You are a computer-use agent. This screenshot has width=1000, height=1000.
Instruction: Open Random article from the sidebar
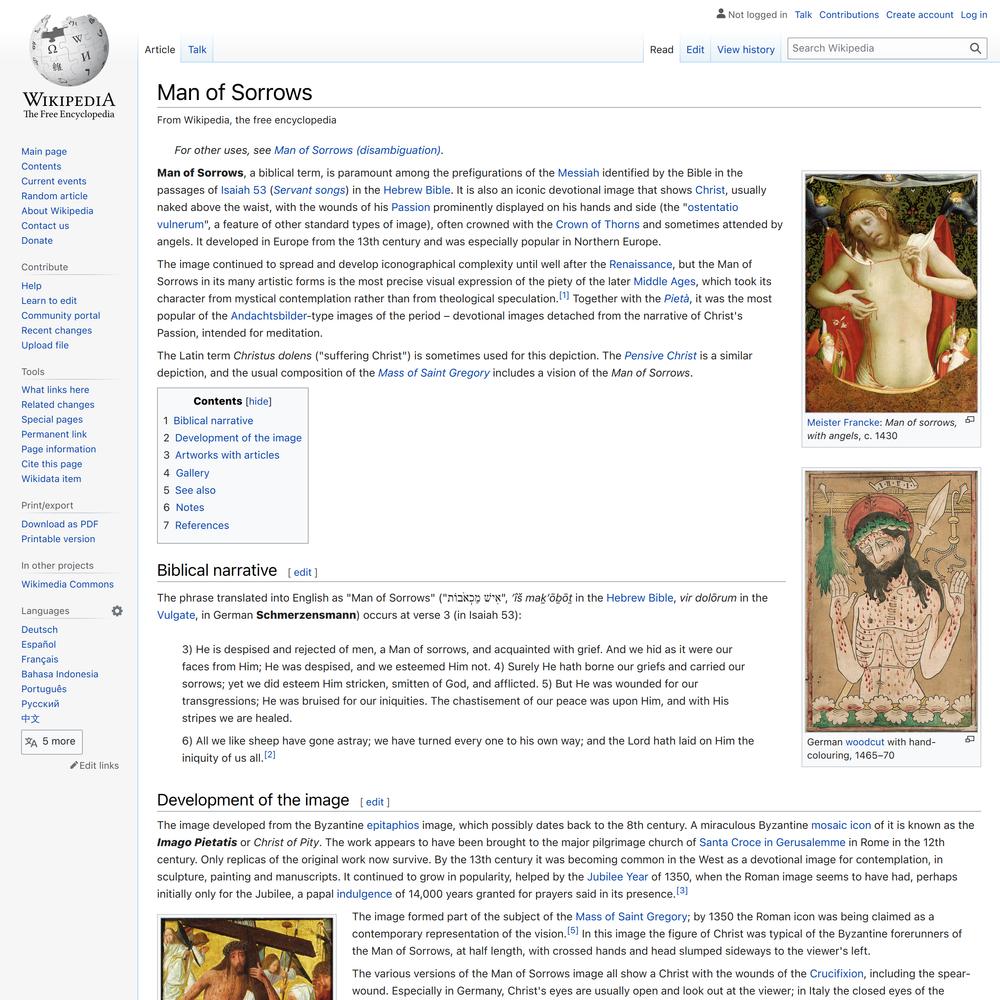click(x=54, y=196)
